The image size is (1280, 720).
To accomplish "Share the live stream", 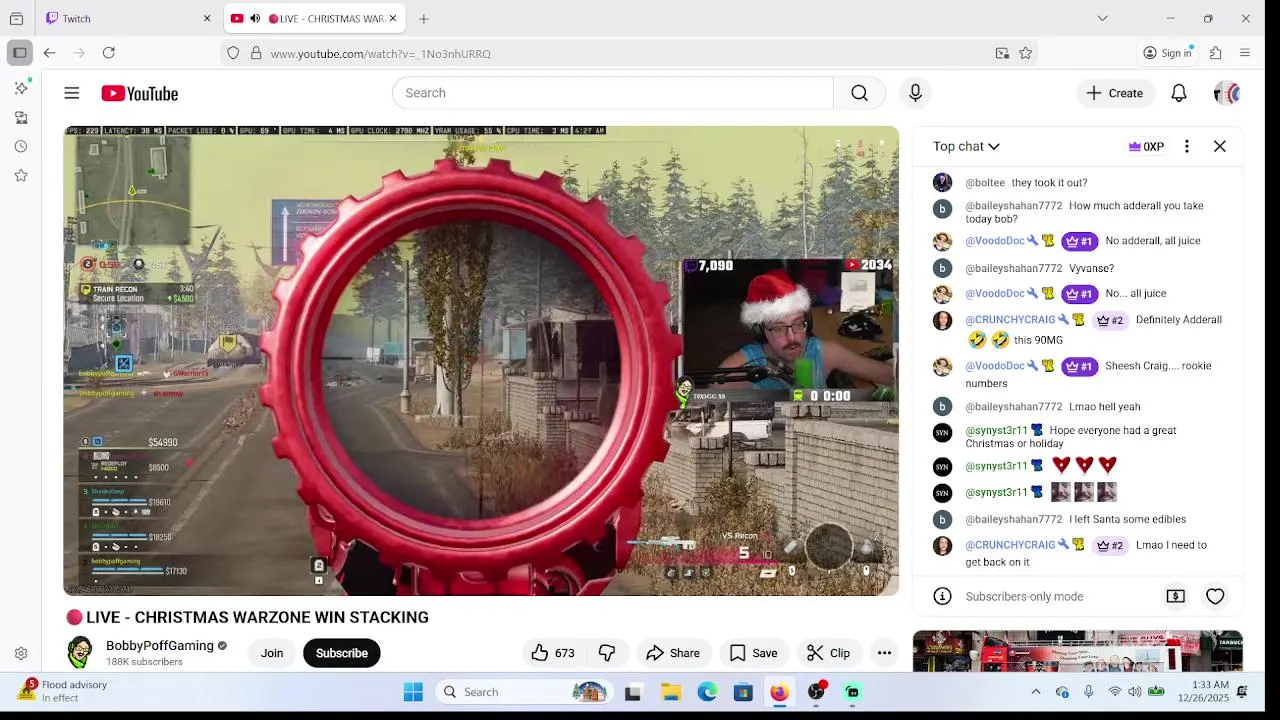I will 673,653.
